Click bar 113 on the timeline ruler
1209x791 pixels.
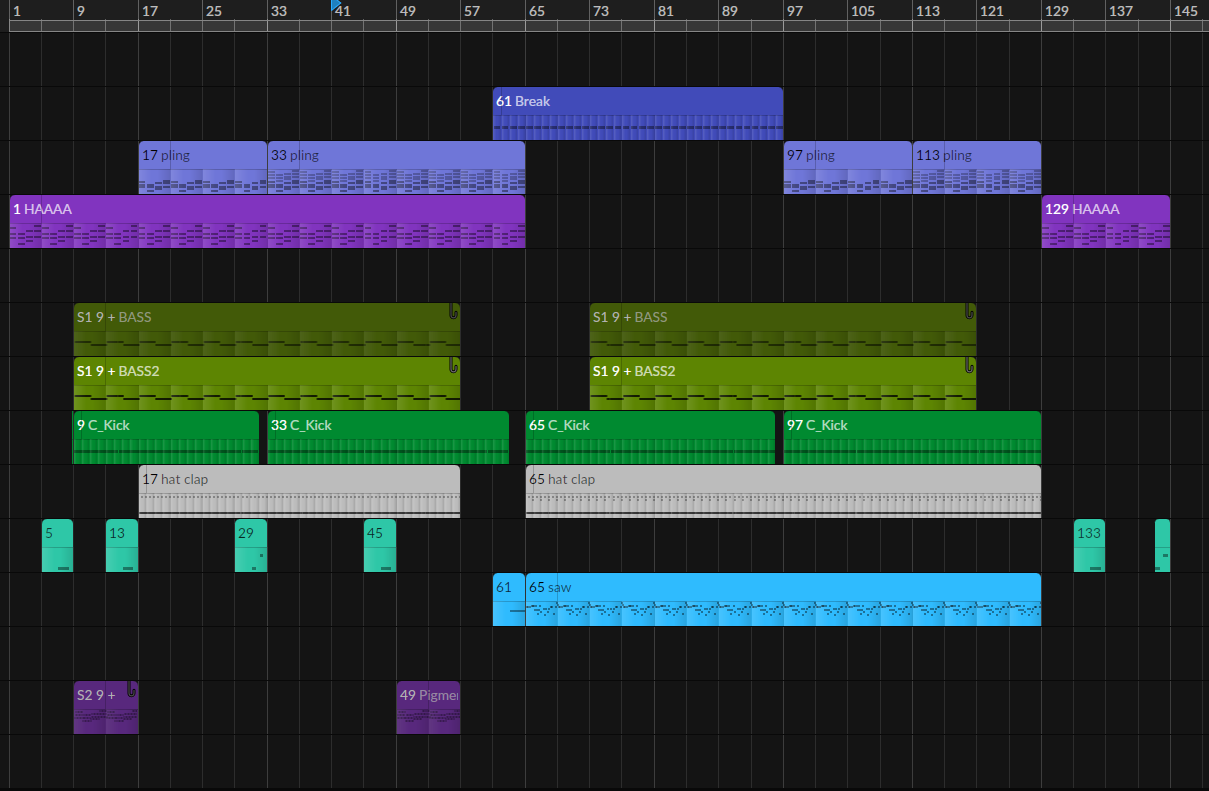[x=927, y=11]
